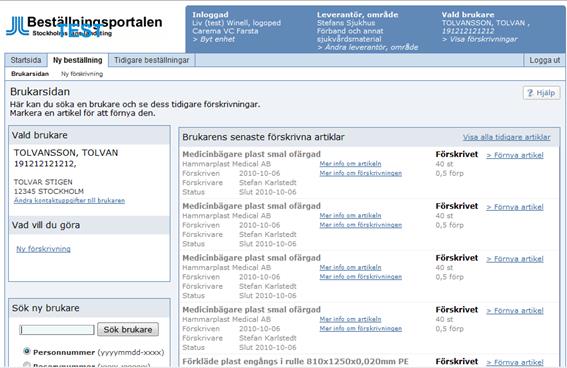Click 'Liv (test) Winell, logoped' in header

[236, 23]
